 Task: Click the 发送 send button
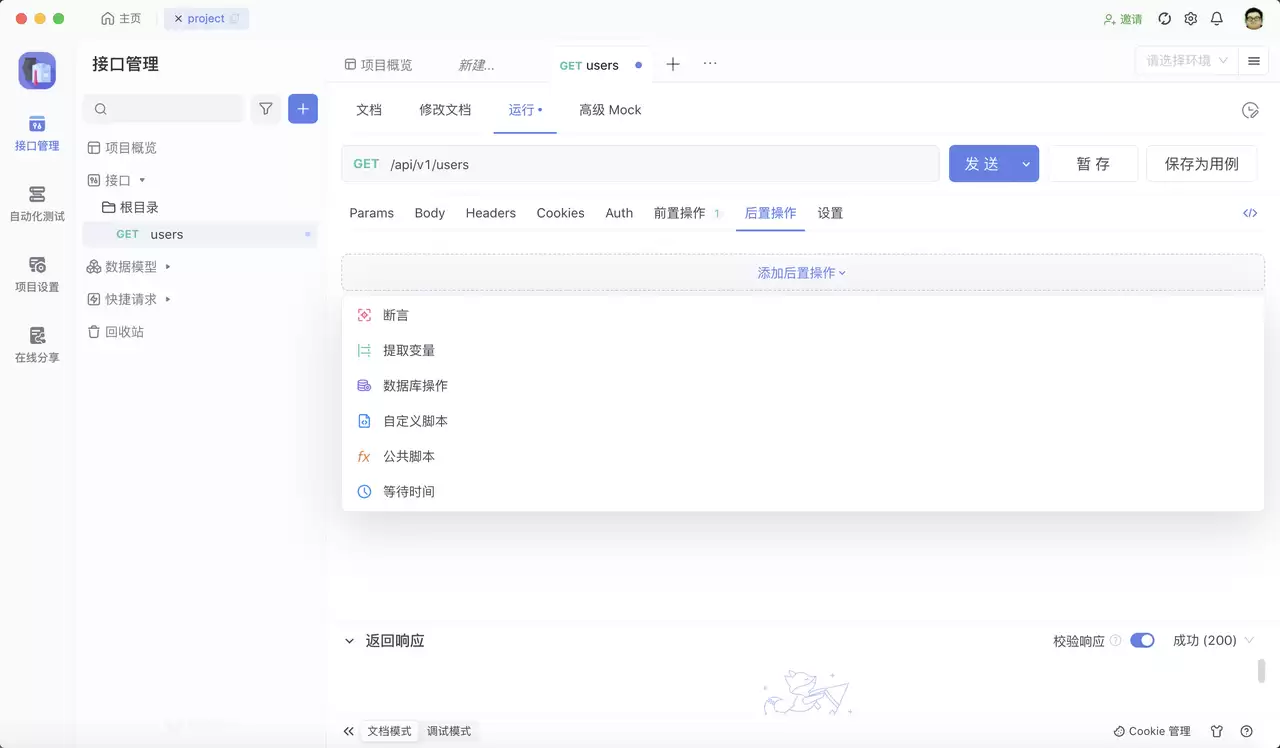click(x=981, y=164)
